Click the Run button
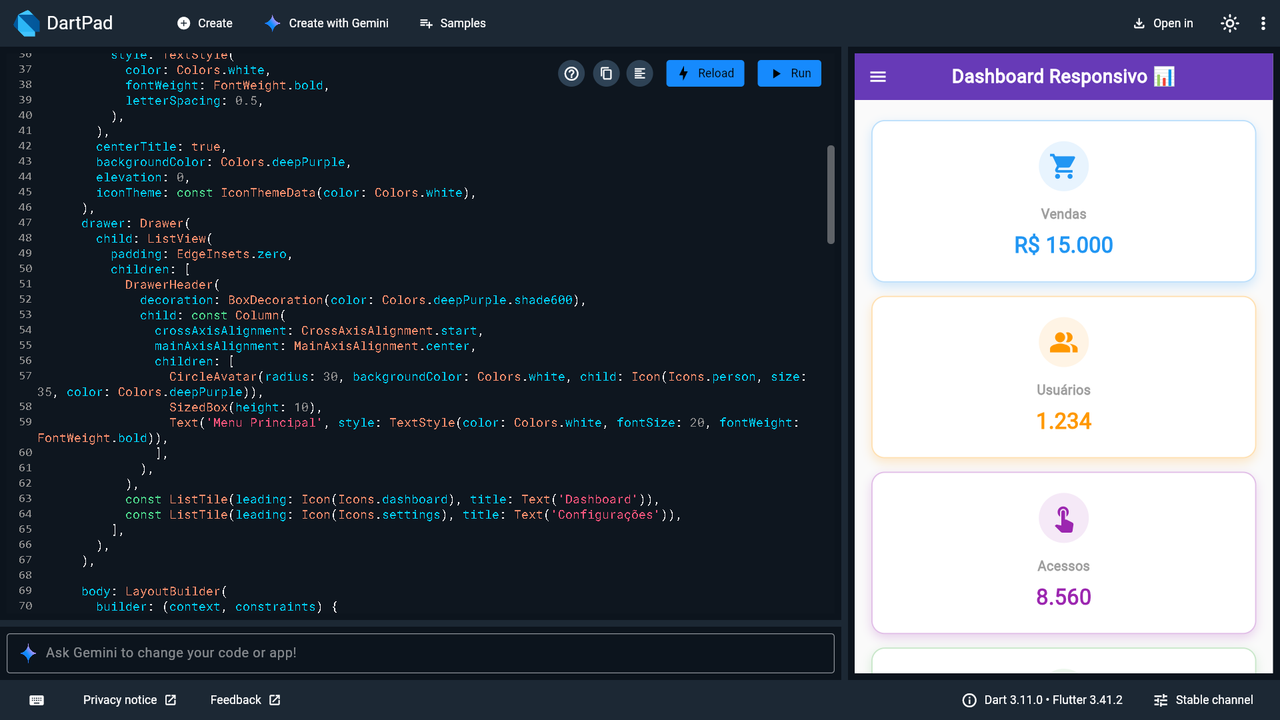The image size is (1280, 720). pos(789,73)
